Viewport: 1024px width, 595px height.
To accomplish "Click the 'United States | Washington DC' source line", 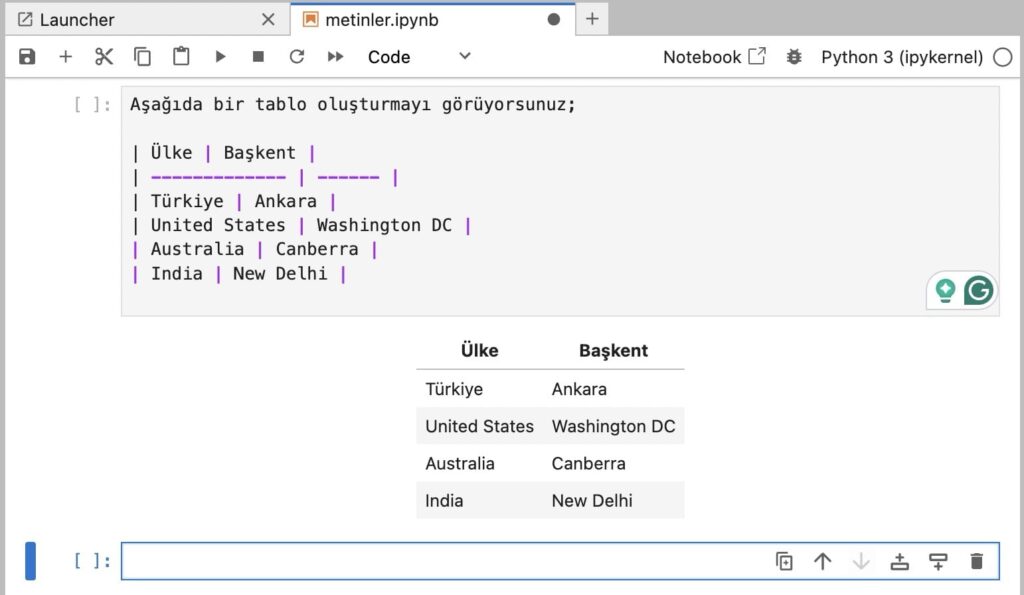I will coord(301,225).
